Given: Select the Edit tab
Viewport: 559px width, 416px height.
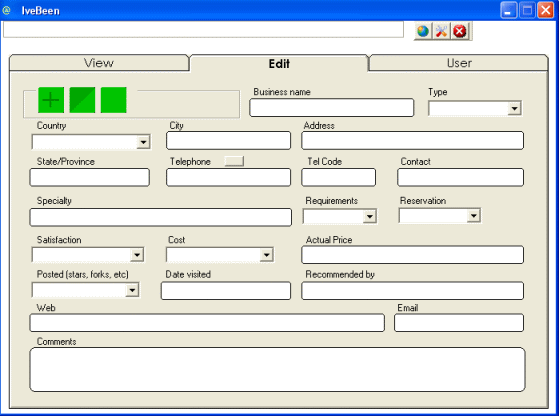Looking at the screenshot, I should coord(279,63).
